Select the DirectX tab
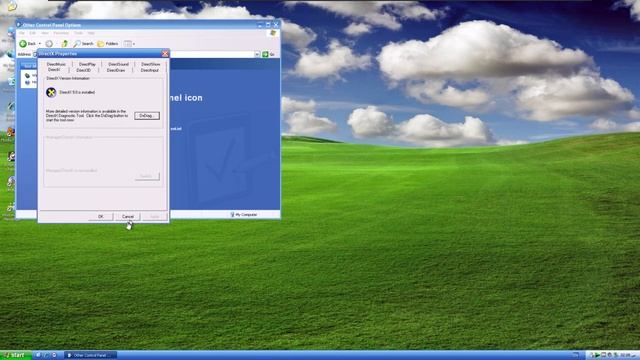Screen dimensions: 640x360 coord(54,70)
